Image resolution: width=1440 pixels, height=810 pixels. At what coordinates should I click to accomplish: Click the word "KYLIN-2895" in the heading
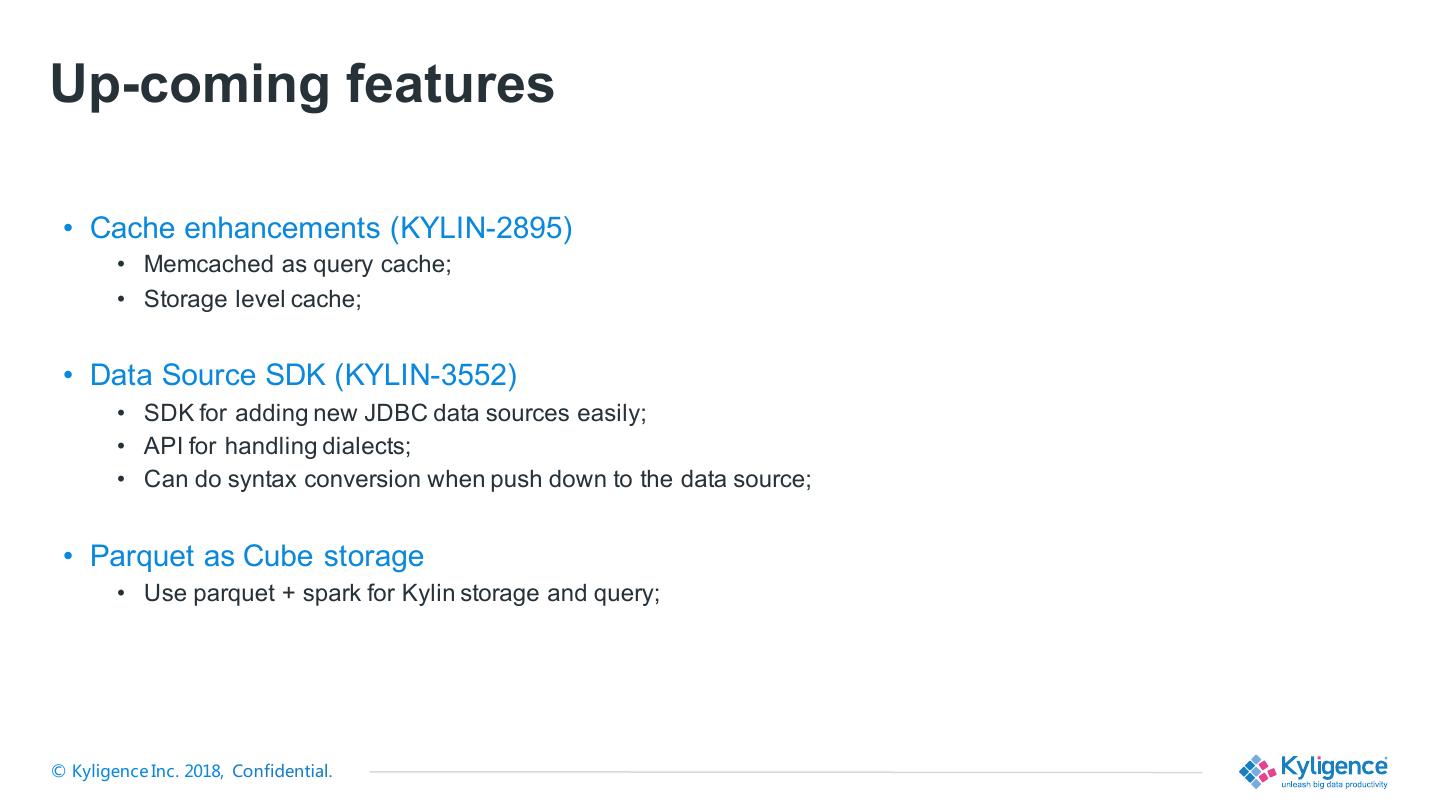[481, 228]
